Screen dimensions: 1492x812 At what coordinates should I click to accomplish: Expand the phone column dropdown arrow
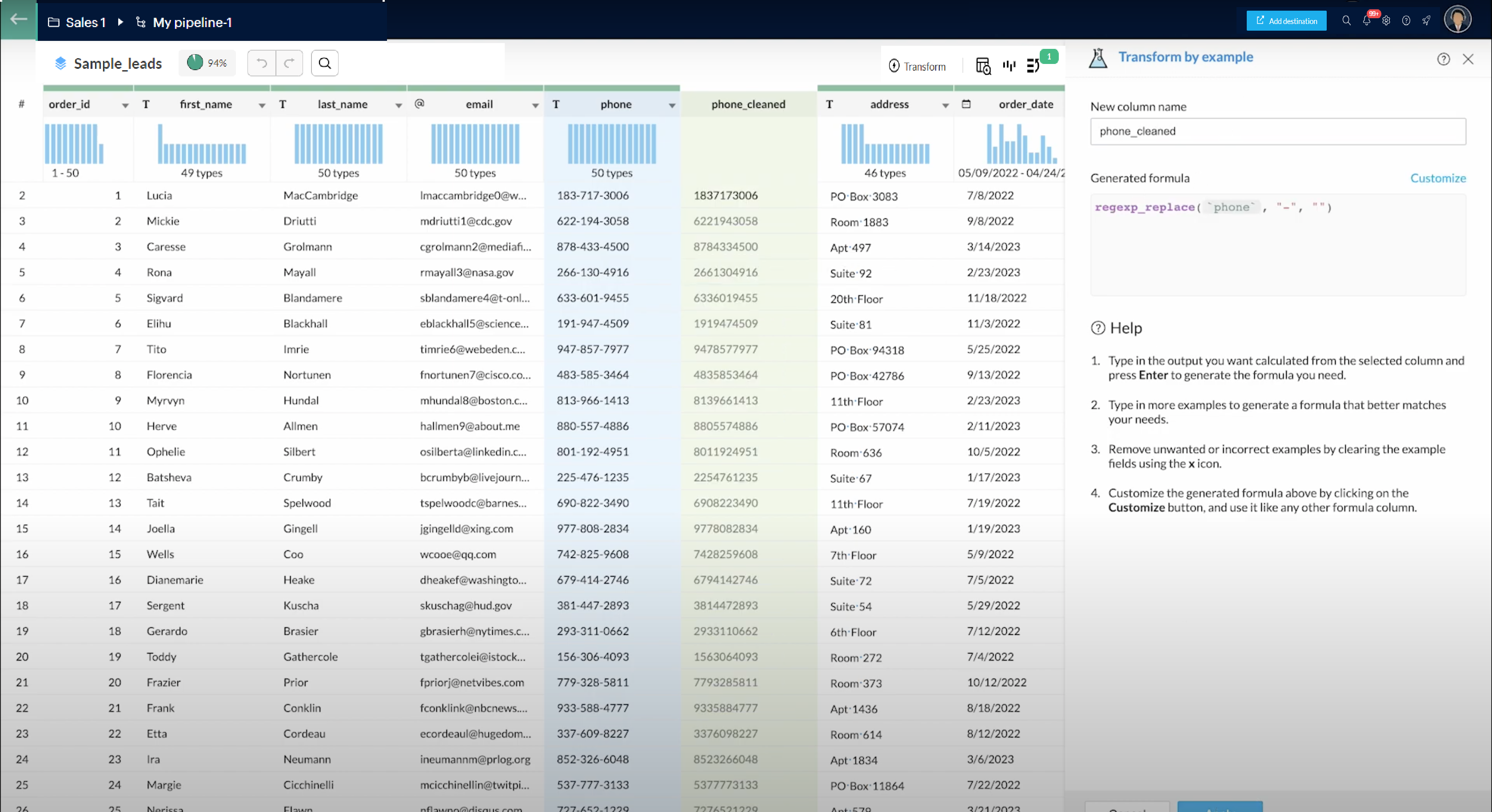(x=672, y=105)
